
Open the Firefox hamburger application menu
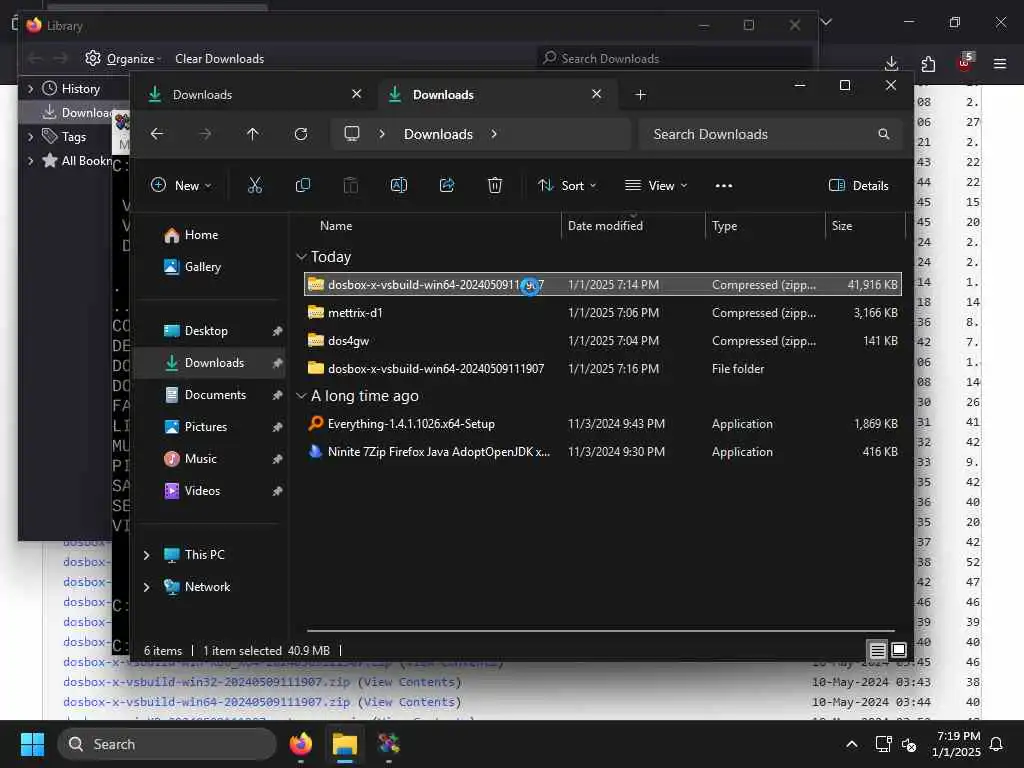[x=1000, y=63]
